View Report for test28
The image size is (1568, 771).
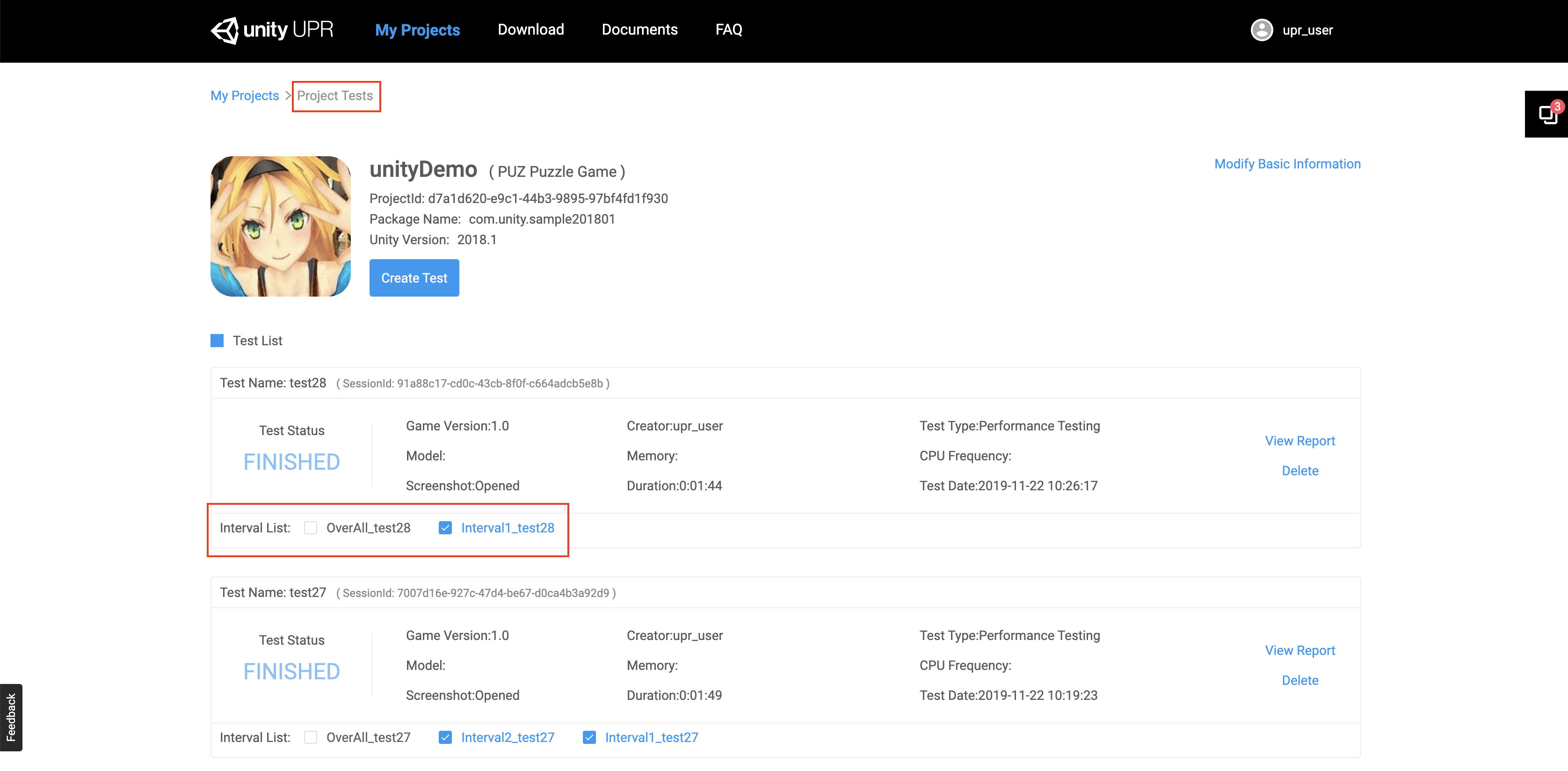[1299, 441]
